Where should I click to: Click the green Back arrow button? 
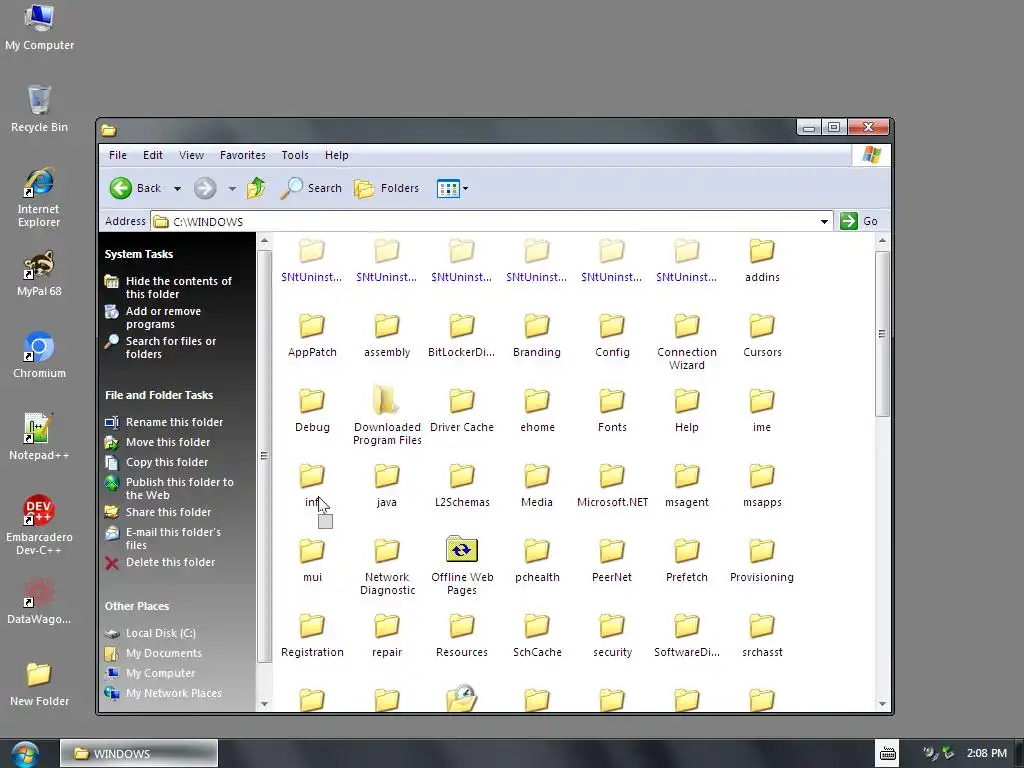(x=121, y=188)
